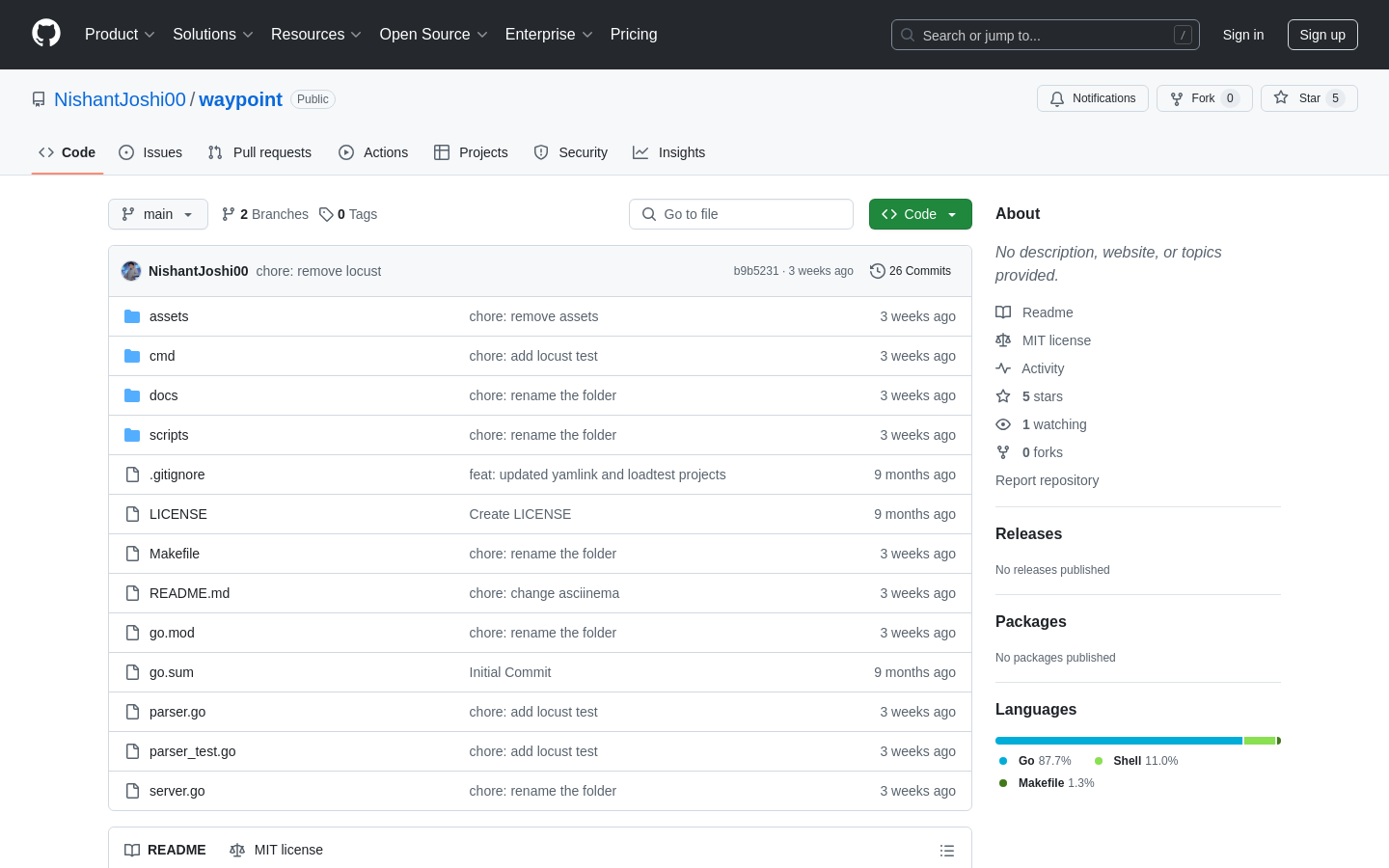1389x868 pixels.
Task: Open the main branch selector dropdown
Action: click(x=158, y=214)
